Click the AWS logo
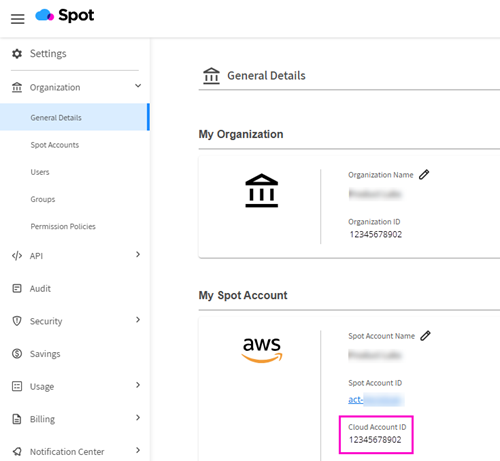The image size is (500, 461). click(x=262, y=350)
